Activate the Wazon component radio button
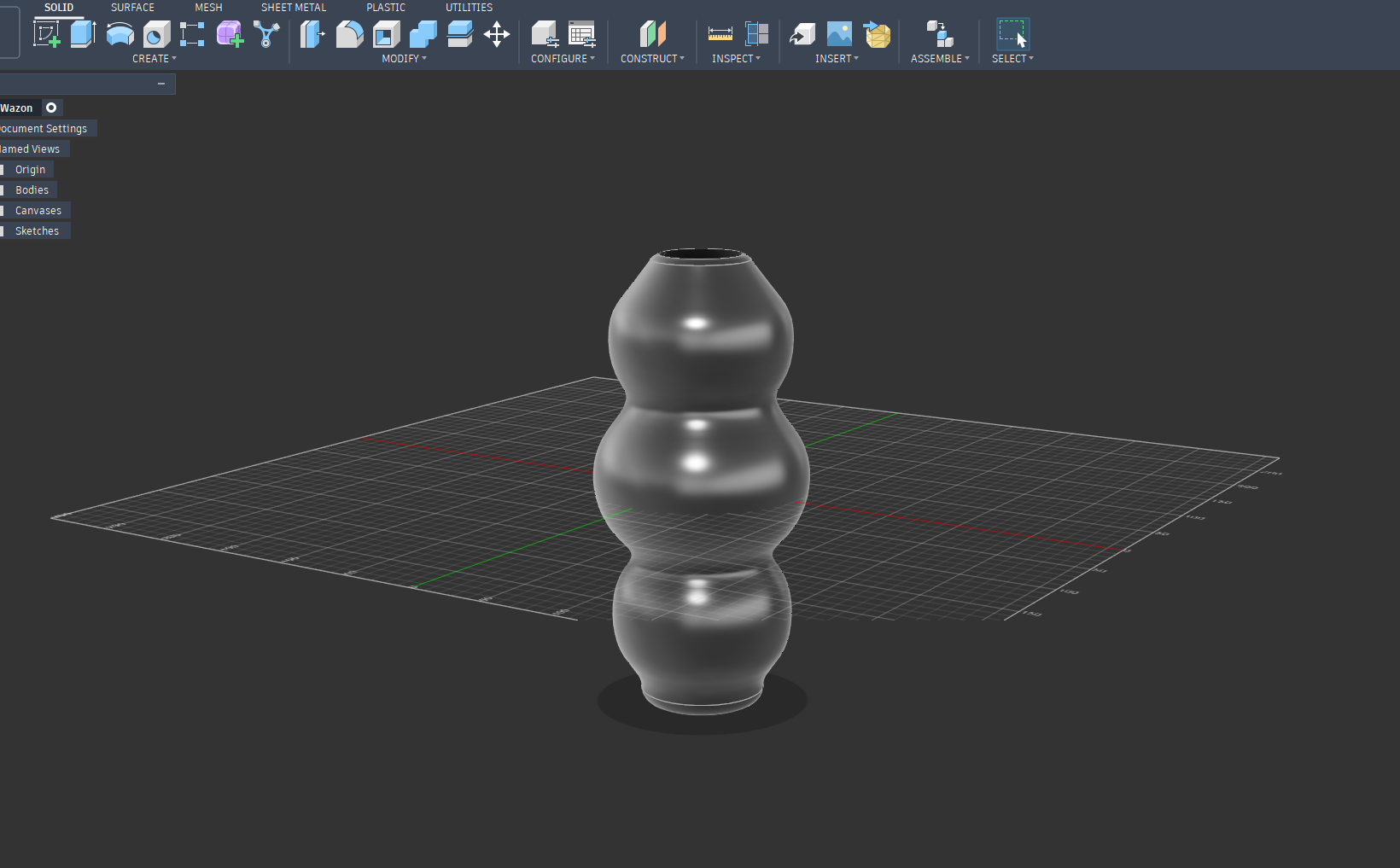This screenshot has height=868, width=1400. click(x=51, y=108)
